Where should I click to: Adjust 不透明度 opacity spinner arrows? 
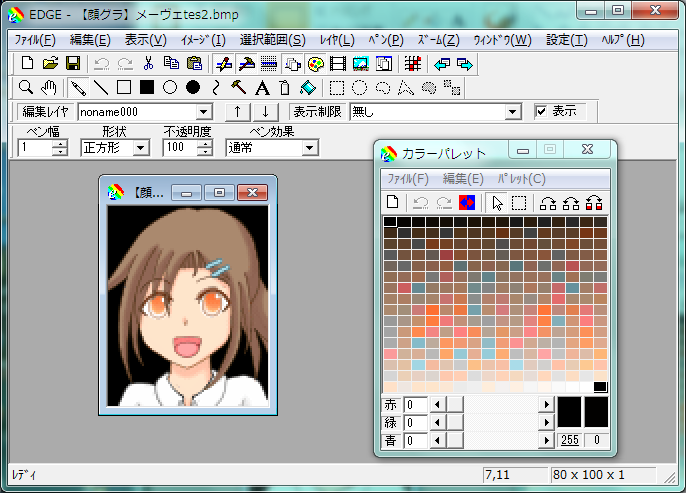click(x=204, y=148)
